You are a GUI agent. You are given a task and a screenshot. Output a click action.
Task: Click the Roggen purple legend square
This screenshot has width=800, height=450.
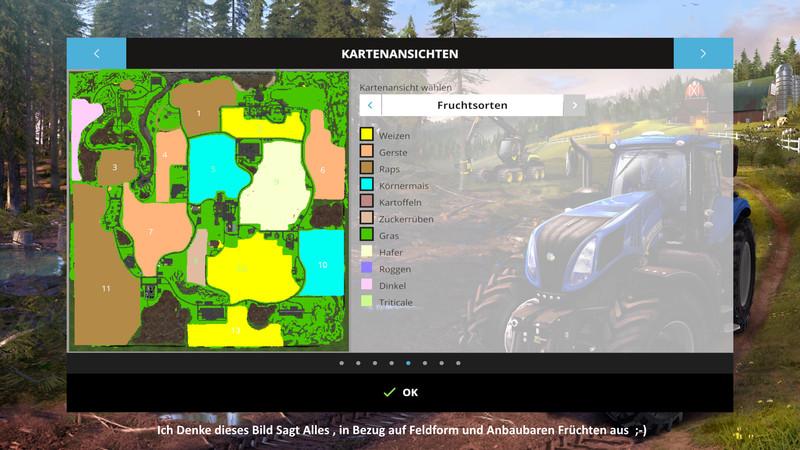(367, 268)
